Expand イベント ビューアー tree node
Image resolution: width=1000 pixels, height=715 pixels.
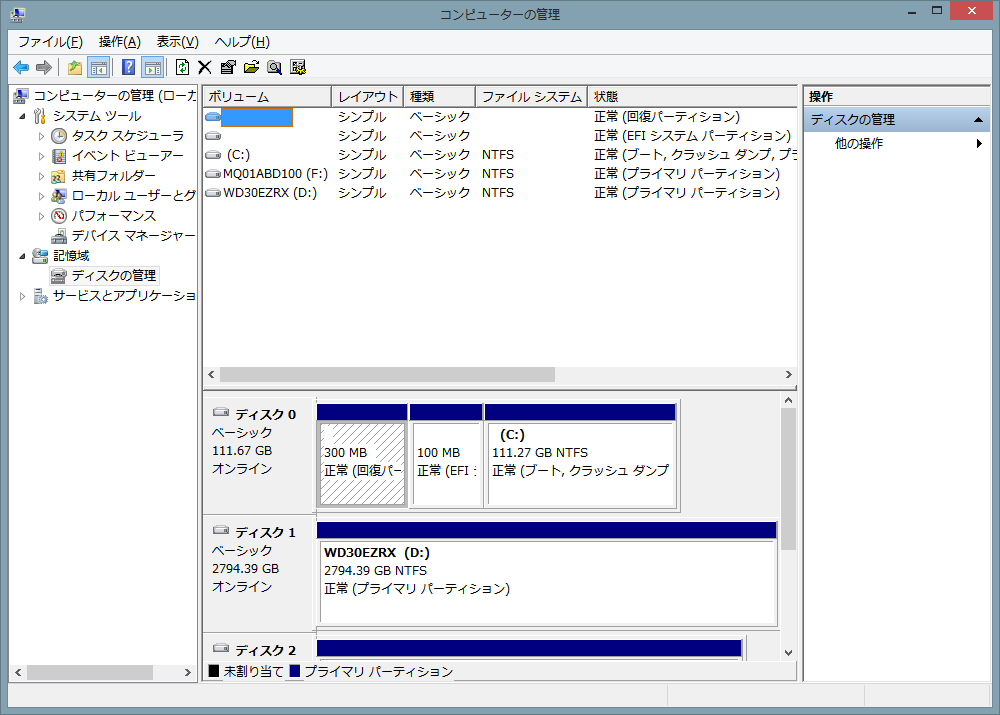(41, 156)
